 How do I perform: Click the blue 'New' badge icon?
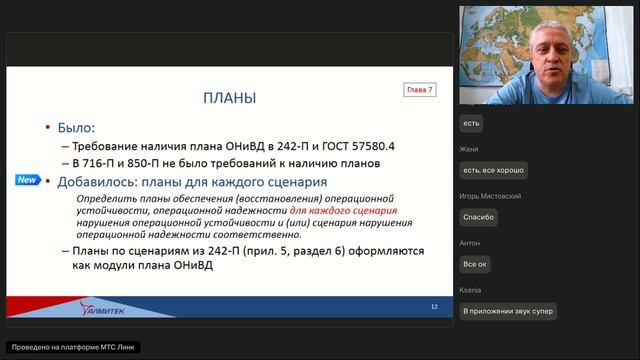[28, 180]
